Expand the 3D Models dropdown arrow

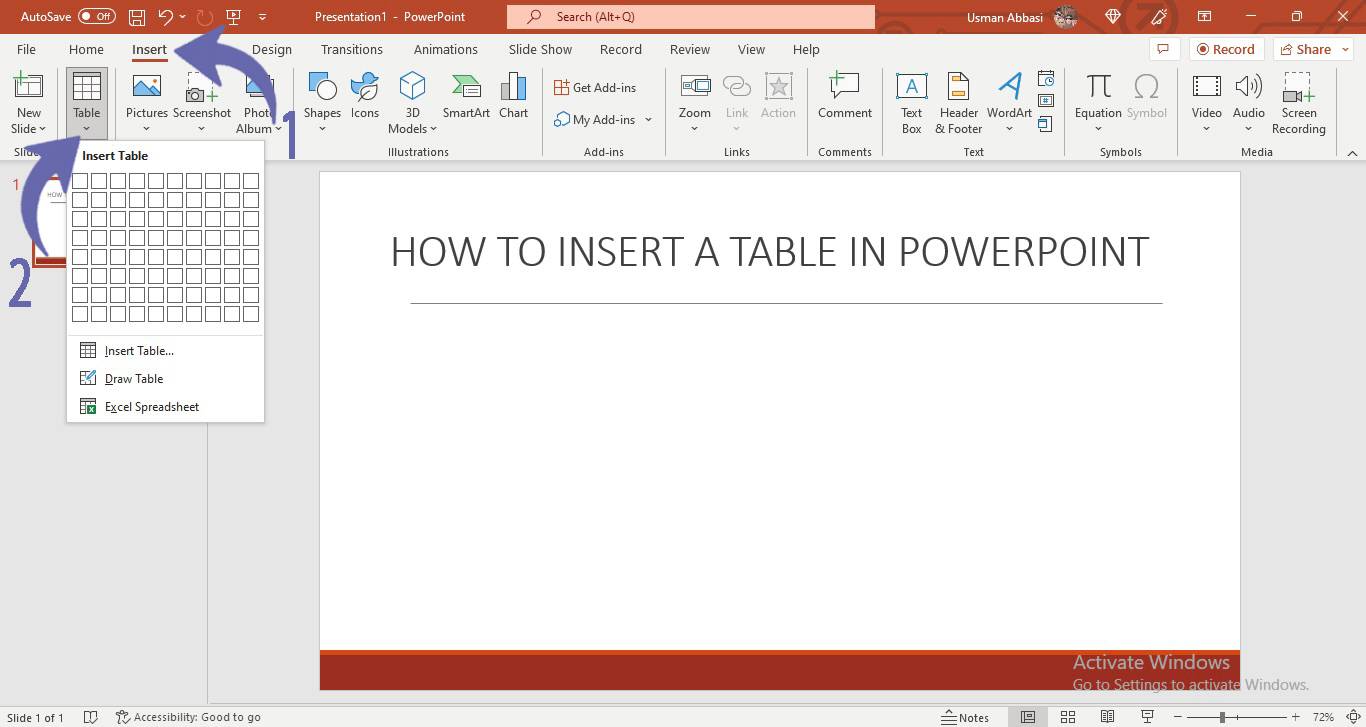(433, 129)
